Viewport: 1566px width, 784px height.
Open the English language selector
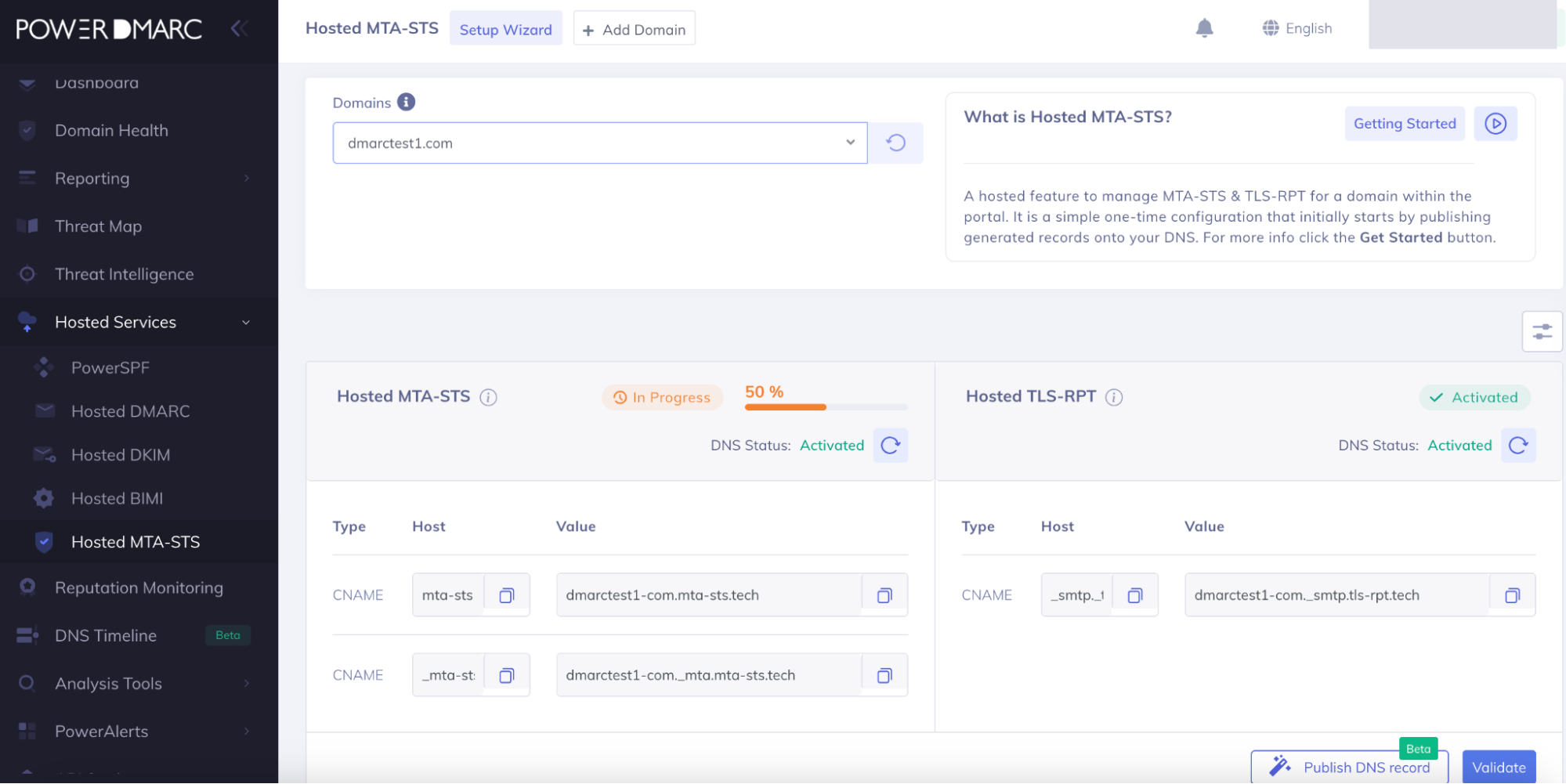[1297, 28]
